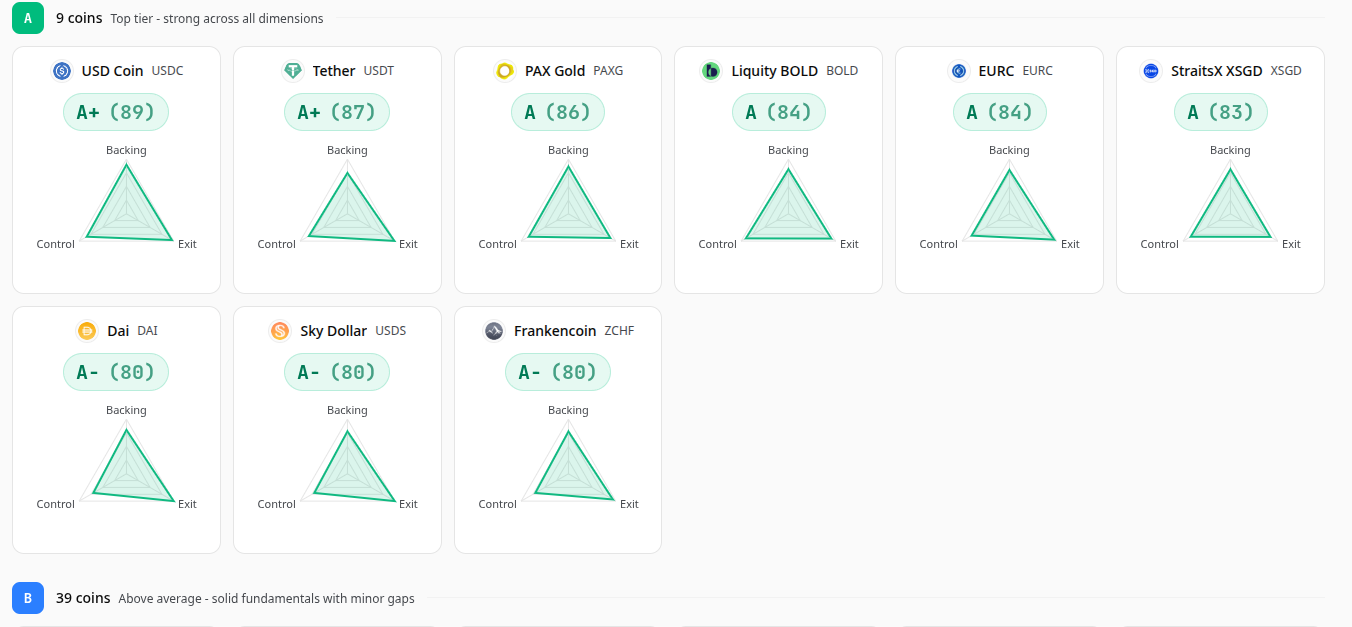Click the '39 coins' tier heading
Image resolution: width=1352 pixels, height=627 pixels.
point(83,598)
